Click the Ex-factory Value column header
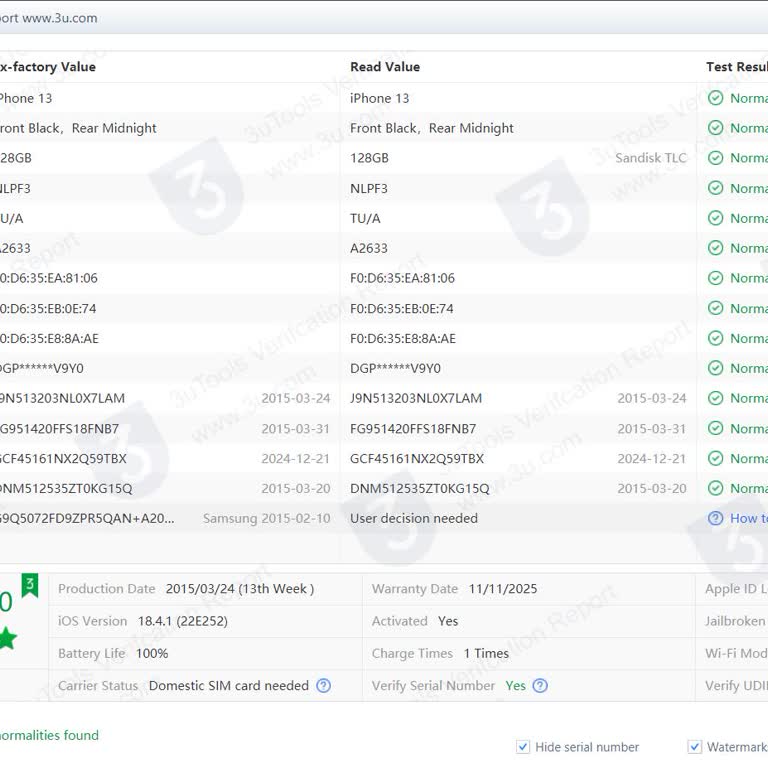This screenshot has height=768, width=768. point(48,67)
